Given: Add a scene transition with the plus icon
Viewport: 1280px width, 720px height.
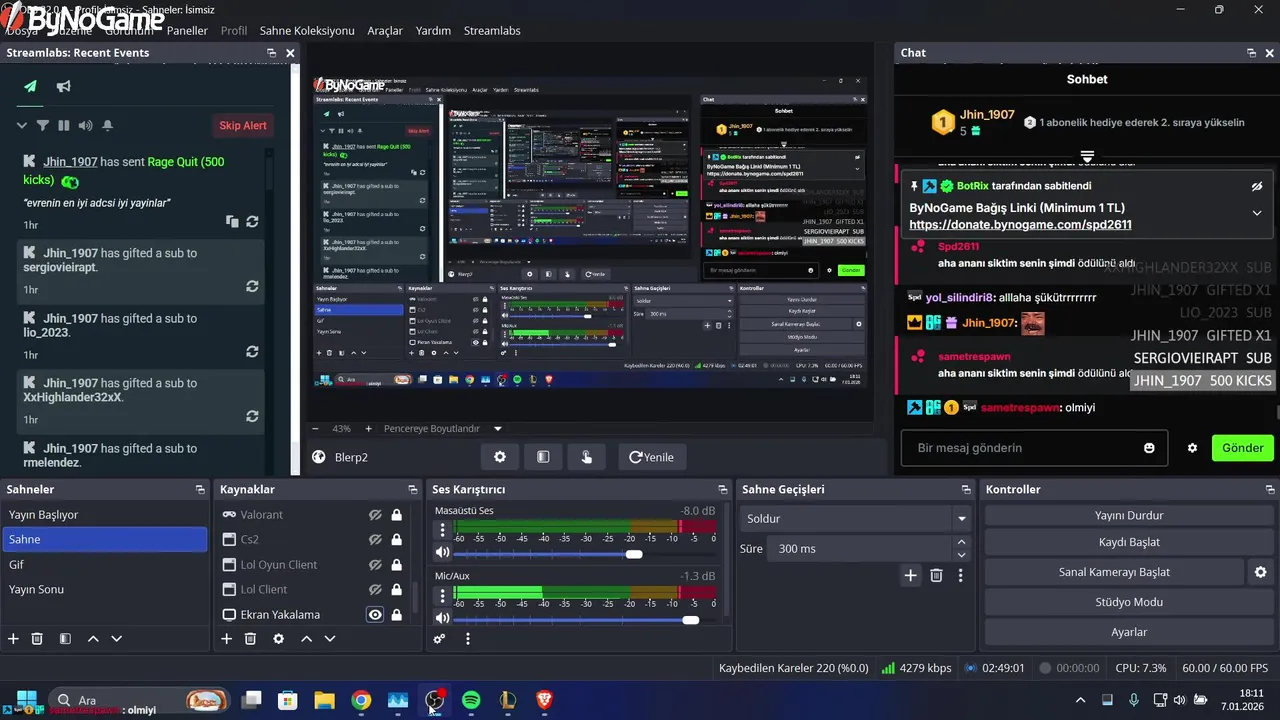Looking at the screenshot, I should [x=910, y=575].
